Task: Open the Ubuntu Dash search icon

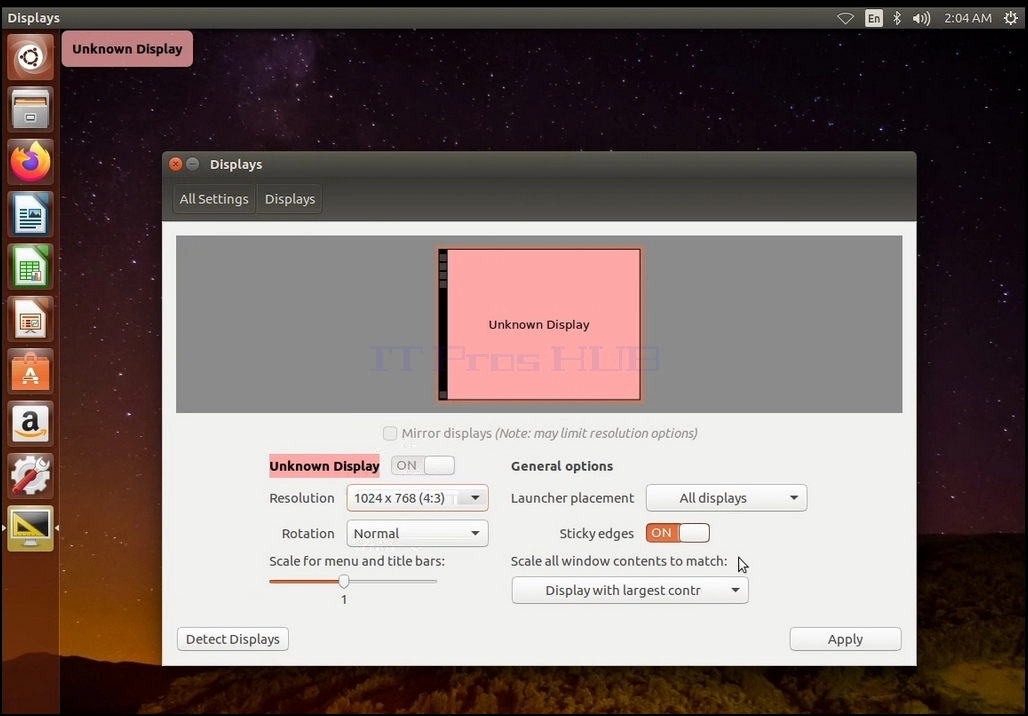Action: [x=30, y=57]
